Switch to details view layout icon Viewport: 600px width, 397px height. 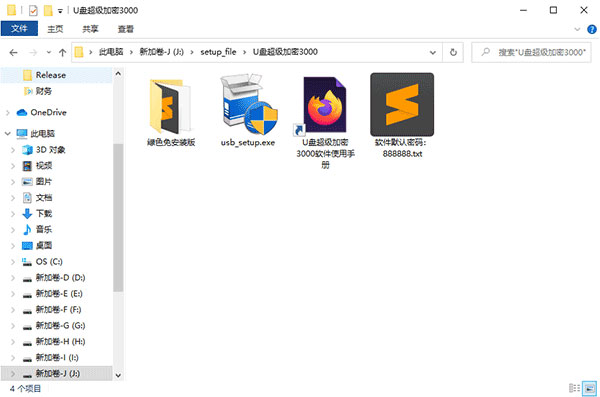574,388
